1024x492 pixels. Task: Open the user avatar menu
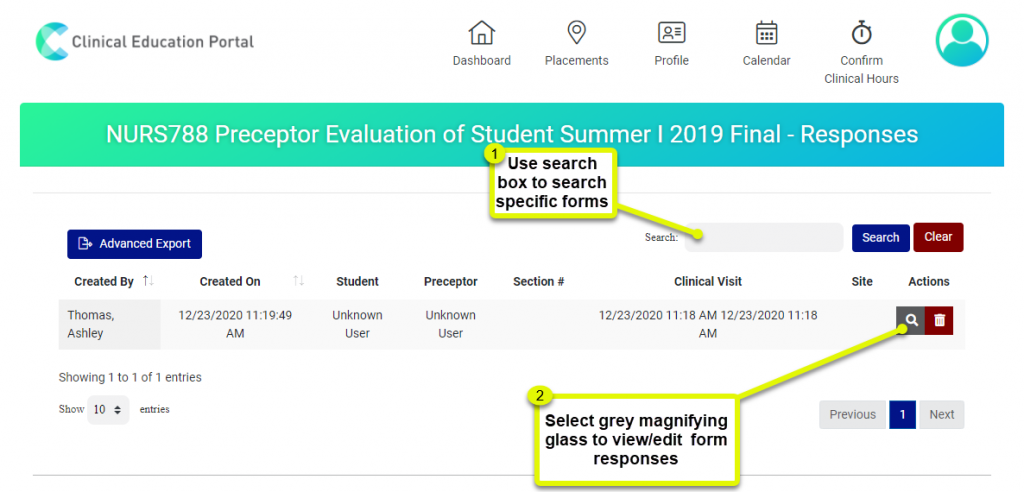tap(962, 41)
